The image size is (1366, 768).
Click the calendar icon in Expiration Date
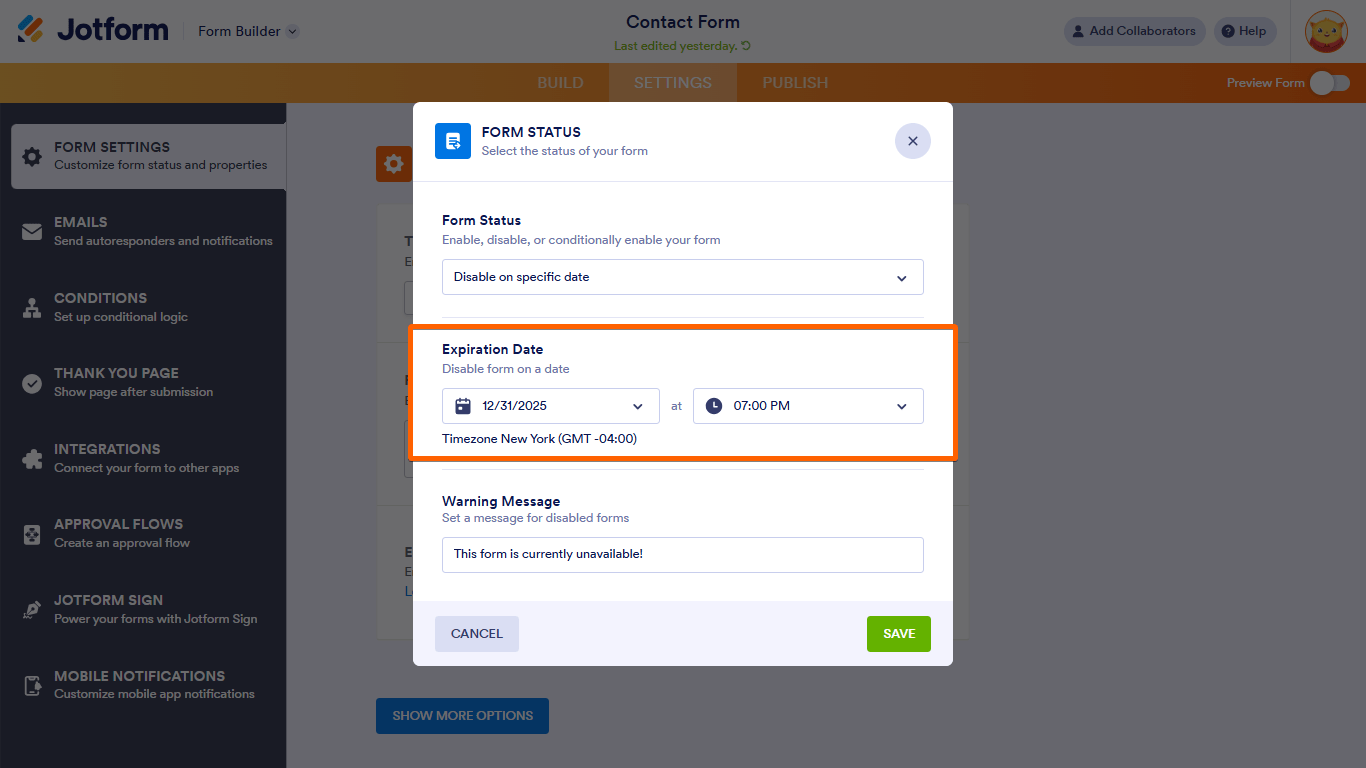point(462,406)
